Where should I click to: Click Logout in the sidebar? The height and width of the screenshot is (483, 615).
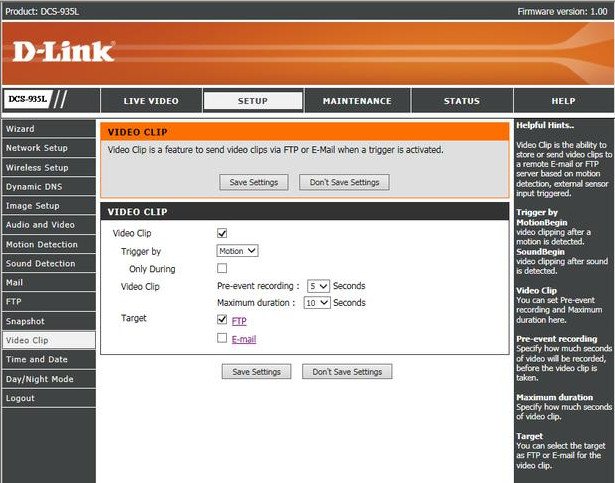pos(49,398)
